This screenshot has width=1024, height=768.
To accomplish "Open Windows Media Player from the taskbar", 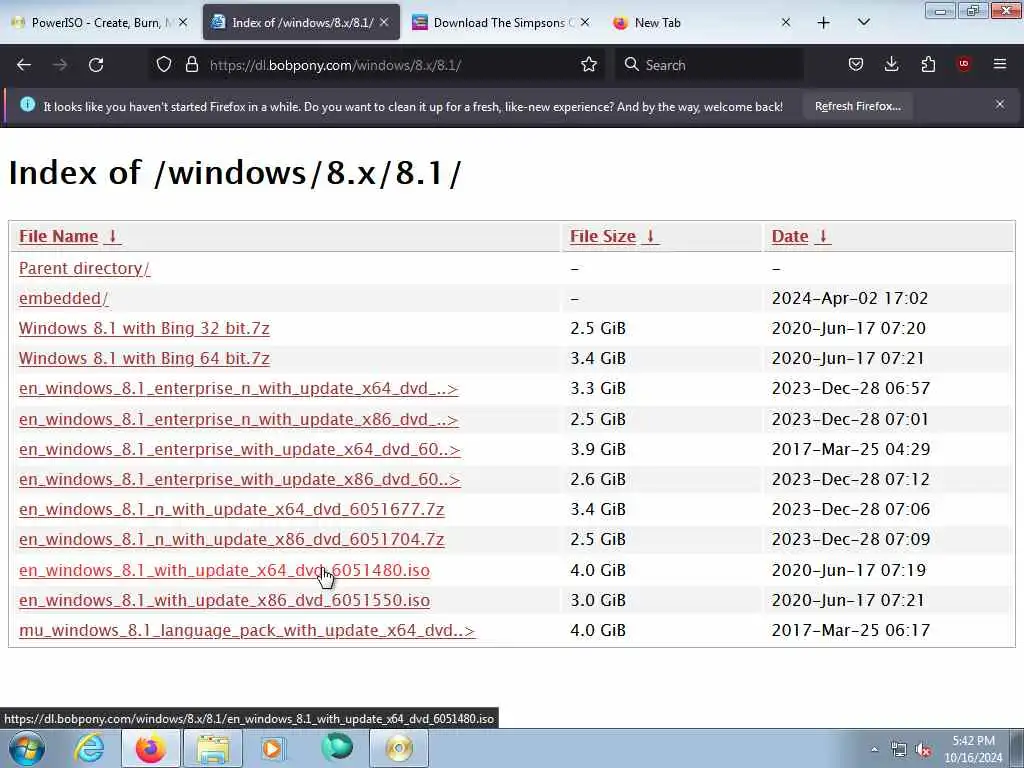I will coord(274,748).
